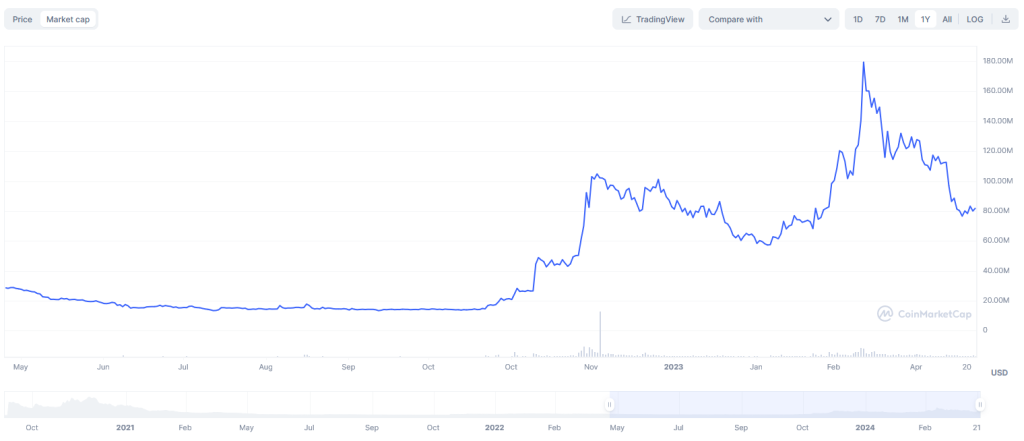Select the 1Y time range
1024x441 pixels.
click(x=925, y=19)
